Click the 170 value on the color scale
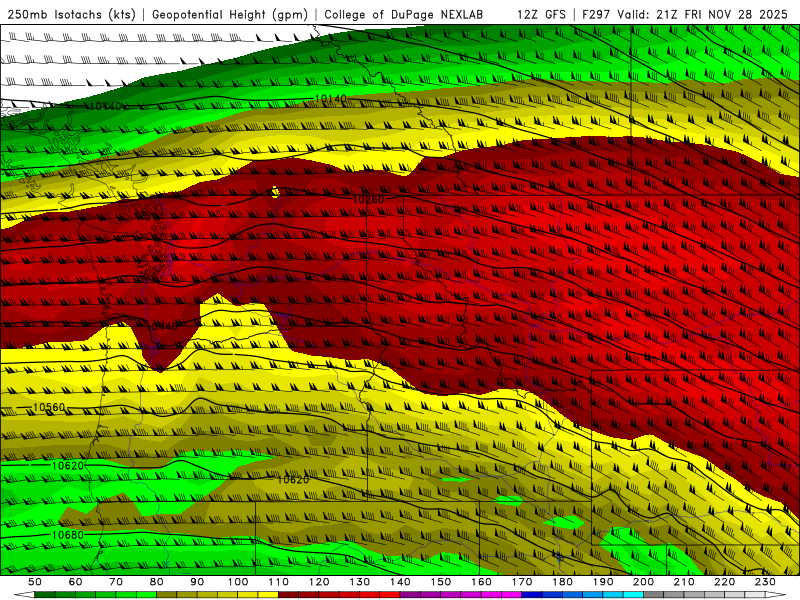The width and height of the screenshot is (800, 600). [522, 582]
